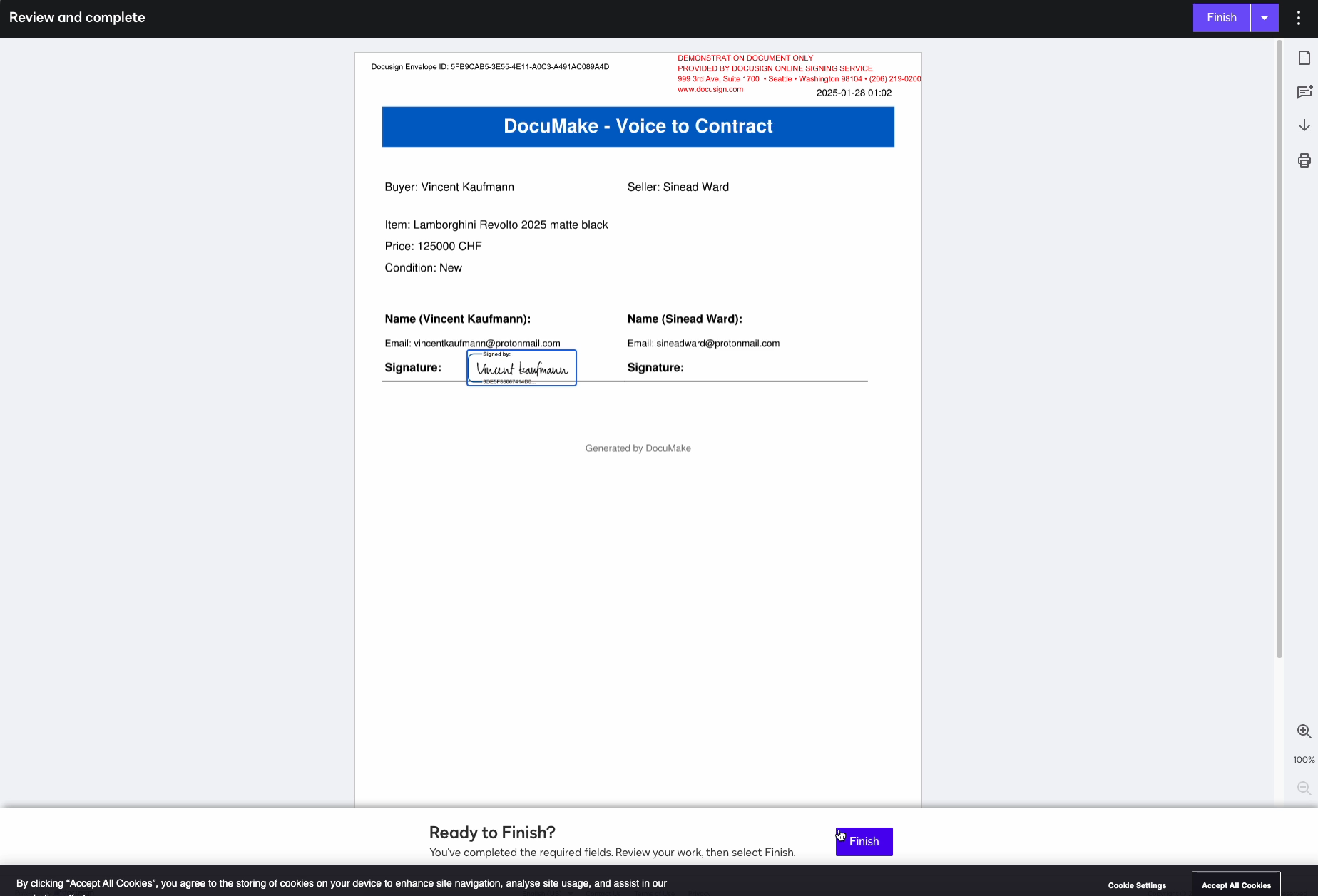Click the download document icon
The image size is (1318, 896).
click(x=1304, y=126)
